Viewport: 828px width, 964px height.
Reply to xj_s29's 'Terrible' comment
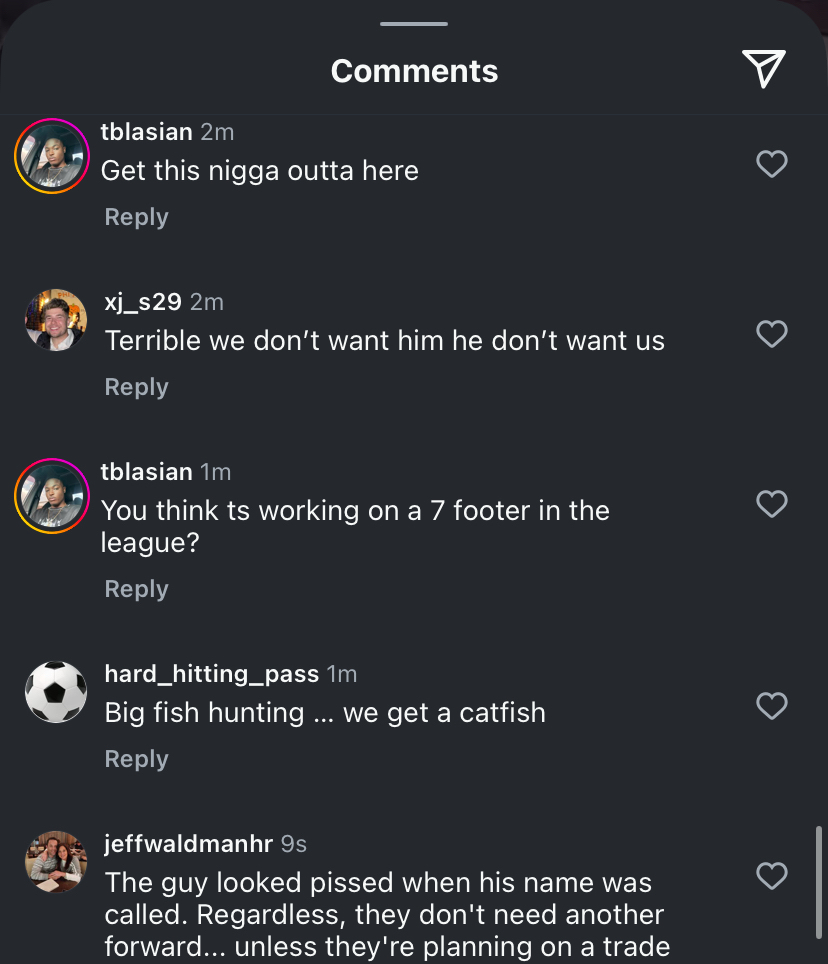tap(136, 387)
